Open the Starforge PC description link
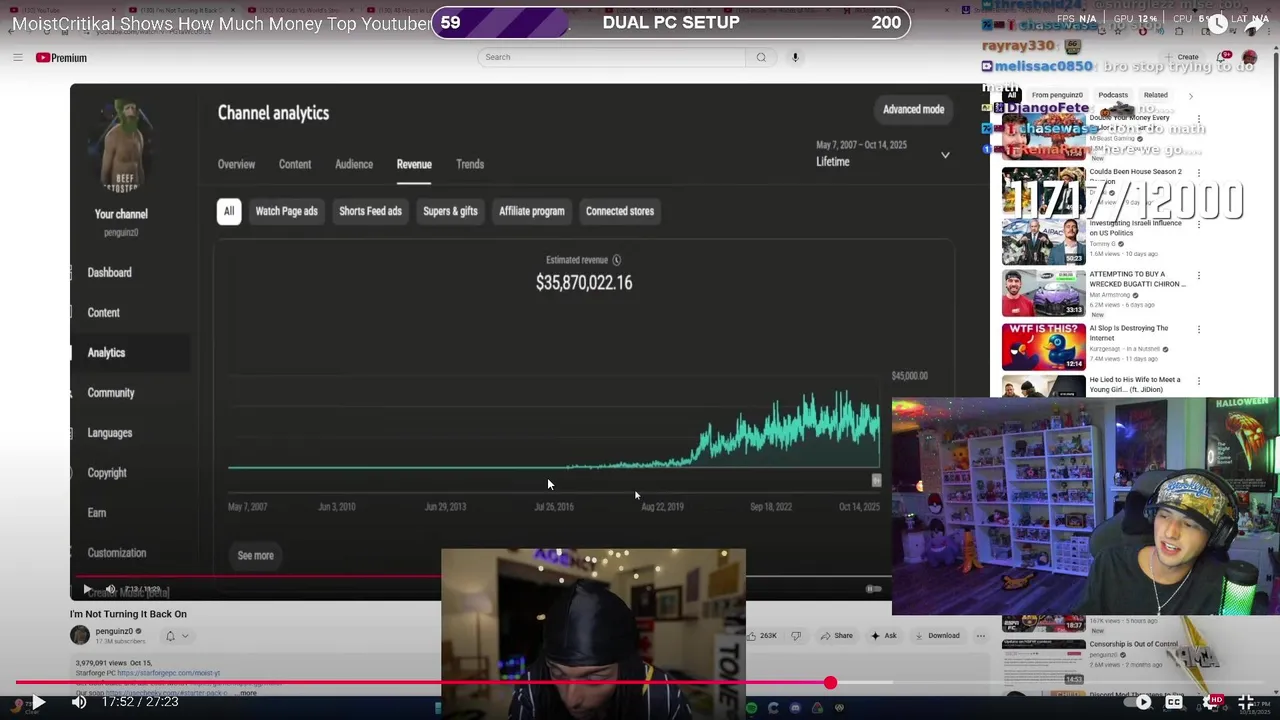Viewport: 1280px width, 720px height. point(168,673)
